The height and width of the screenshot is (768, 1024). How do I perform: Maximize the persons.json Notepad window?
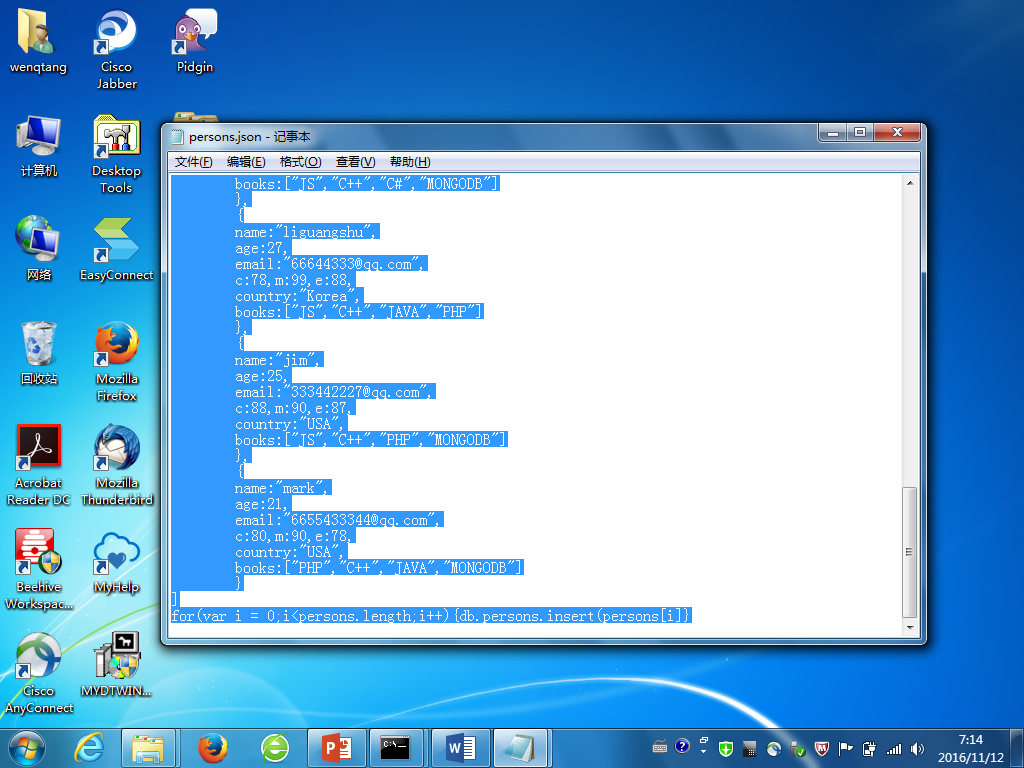[860, 133]
